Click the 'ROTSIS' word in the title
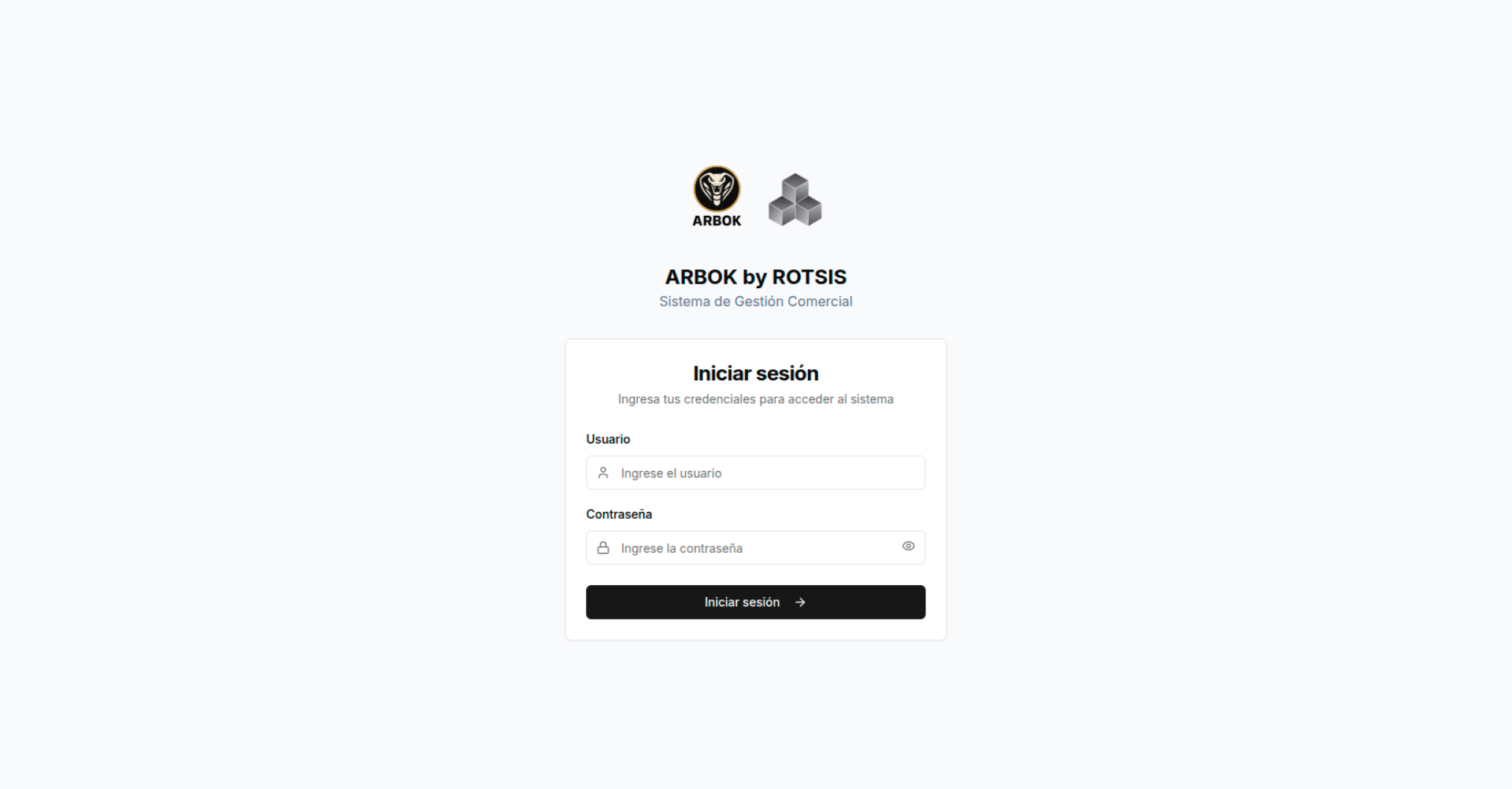The height and width of the screenshot is (789, 1512). coord(810,277)
